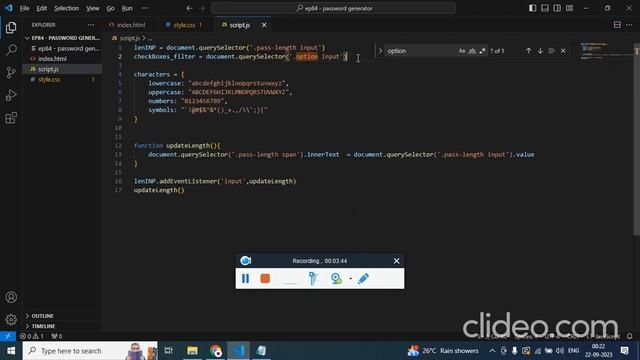This screenshot has width=640, height=360.
Task: Open Google Chrome from the taskbar
Action: pos(215,351)
